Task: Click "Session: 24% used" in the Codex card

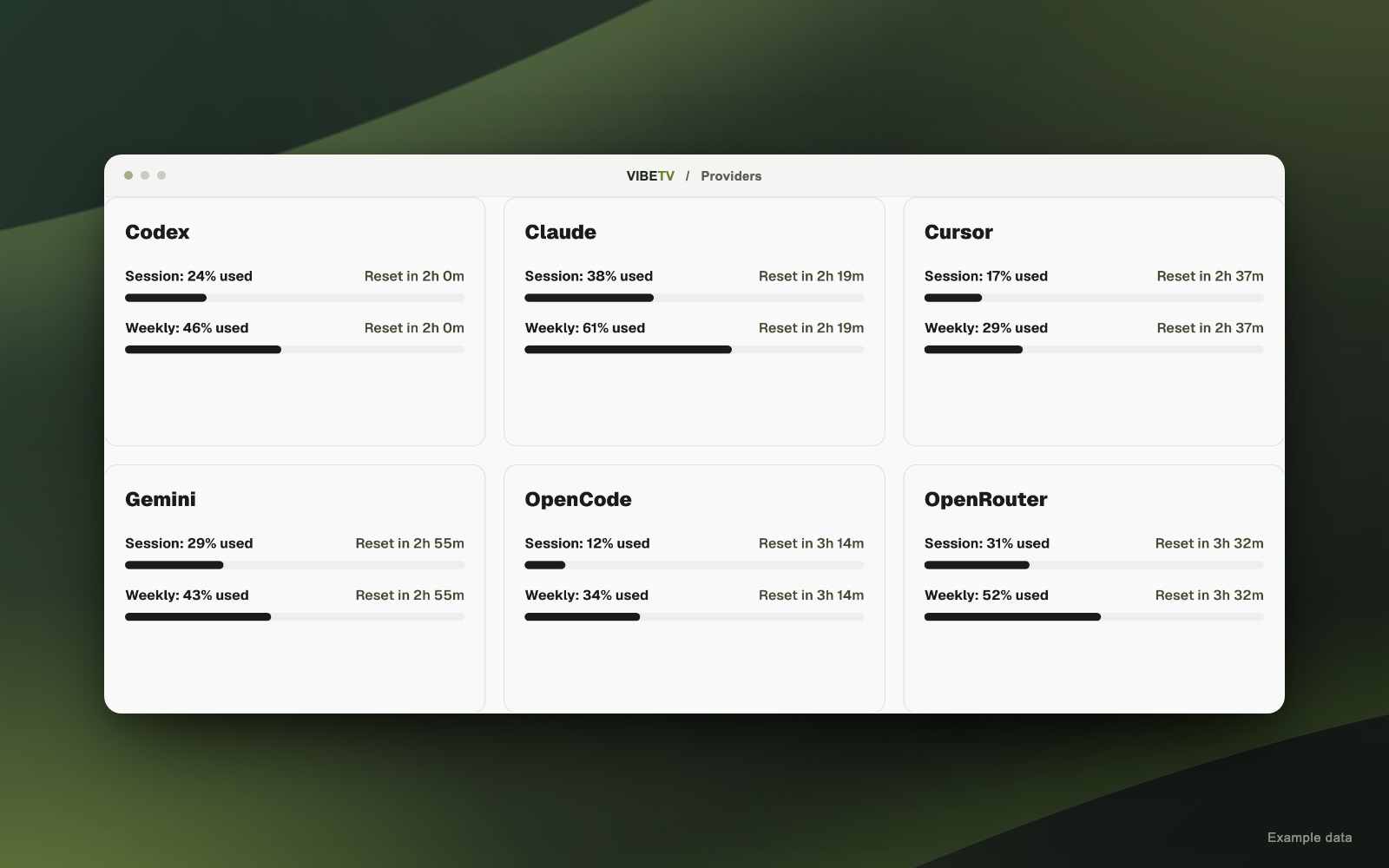Action: point(188,276)
